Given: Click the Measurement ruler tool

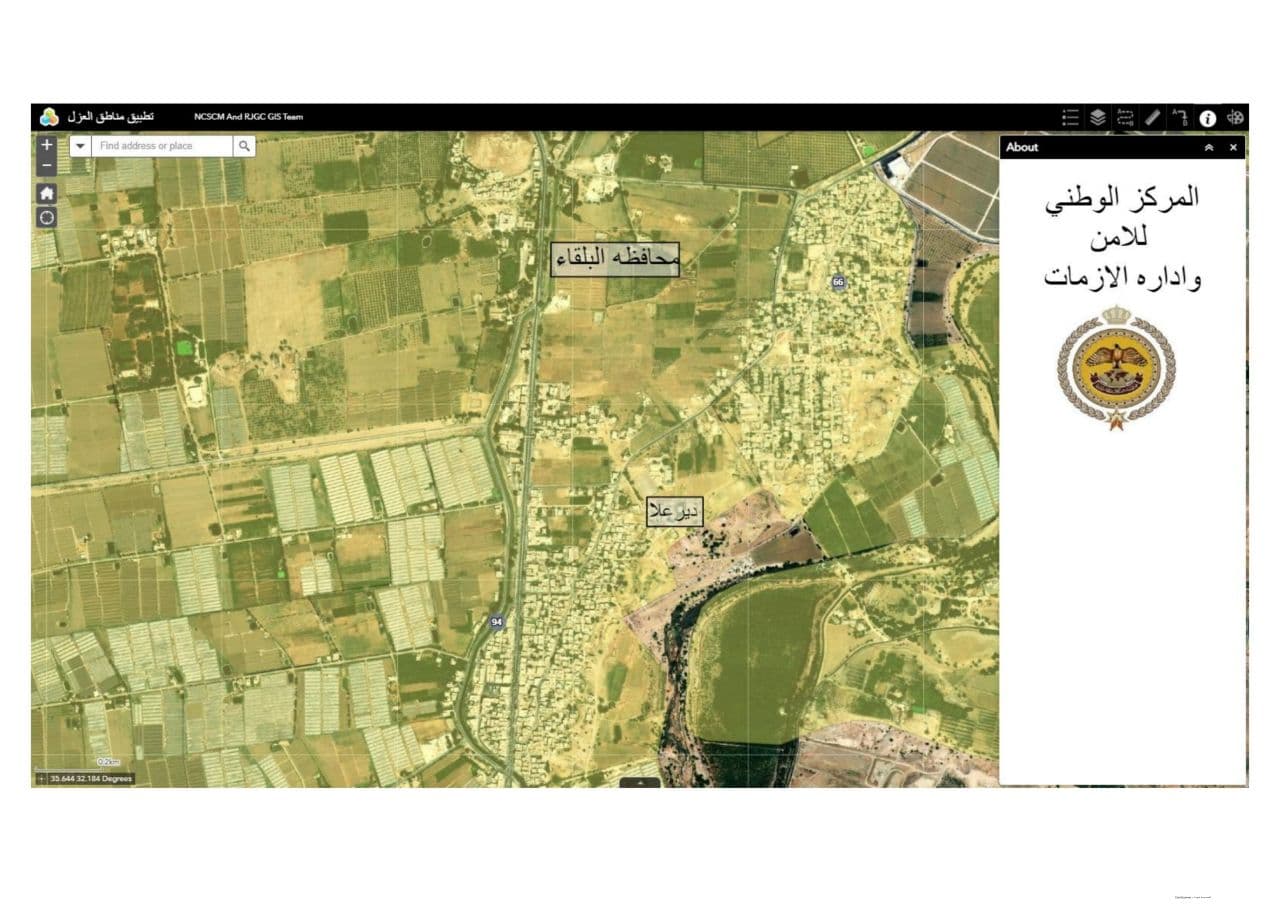Looking at the screenshot, I should coord(1152,118).
